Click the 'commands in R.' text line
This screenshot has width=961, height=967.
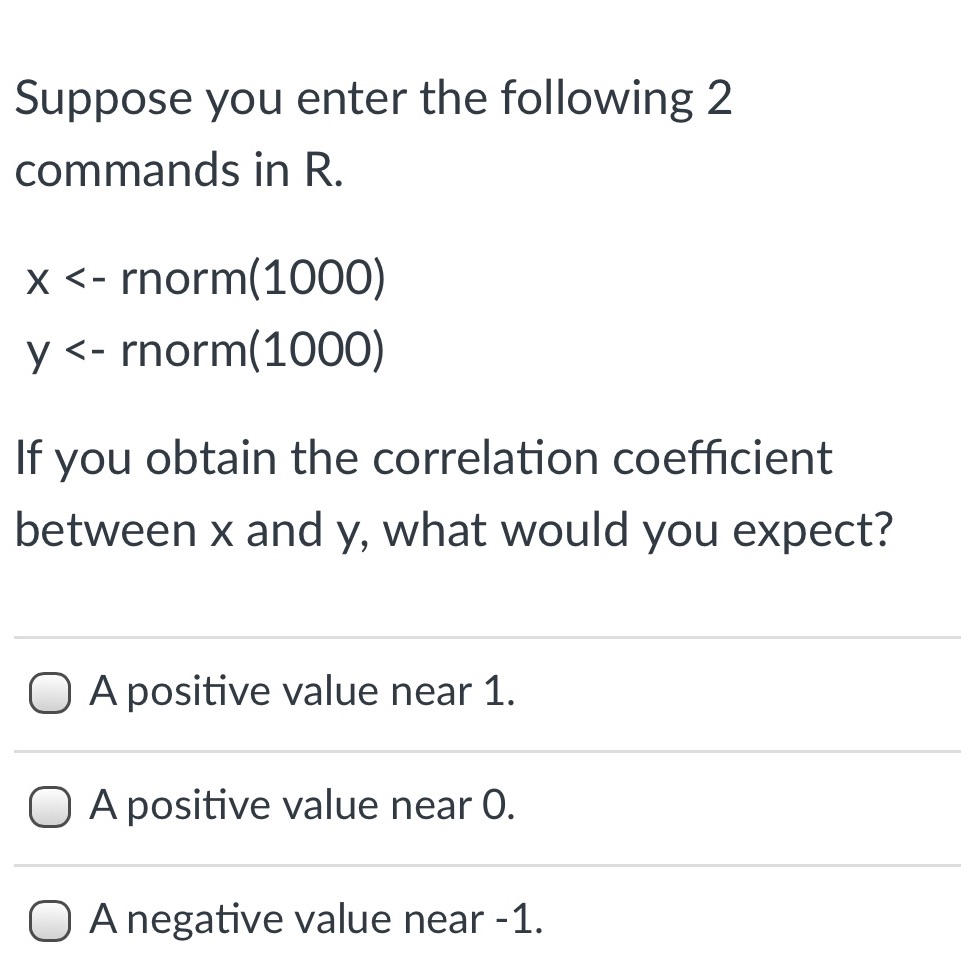[x=179, y=170]
